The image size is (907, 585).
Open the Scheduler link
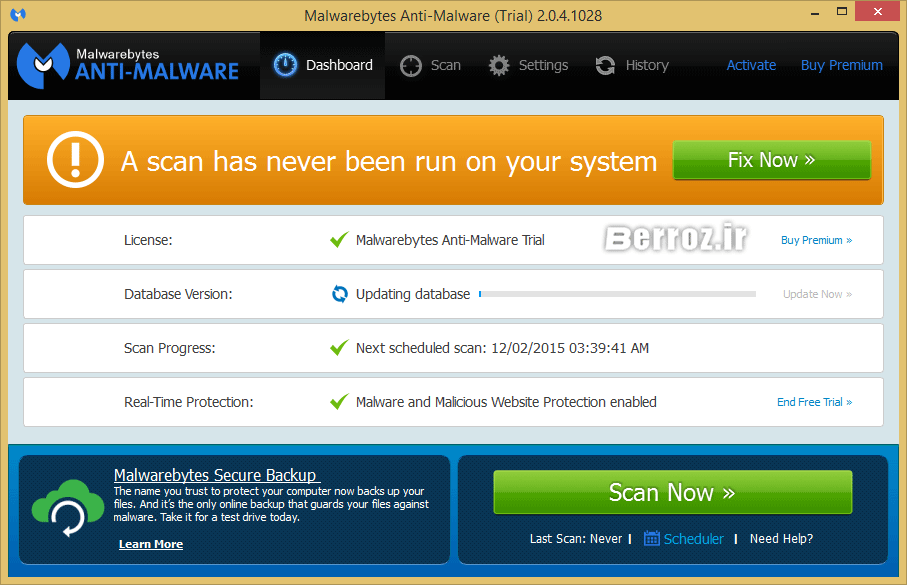pos(693,539)
